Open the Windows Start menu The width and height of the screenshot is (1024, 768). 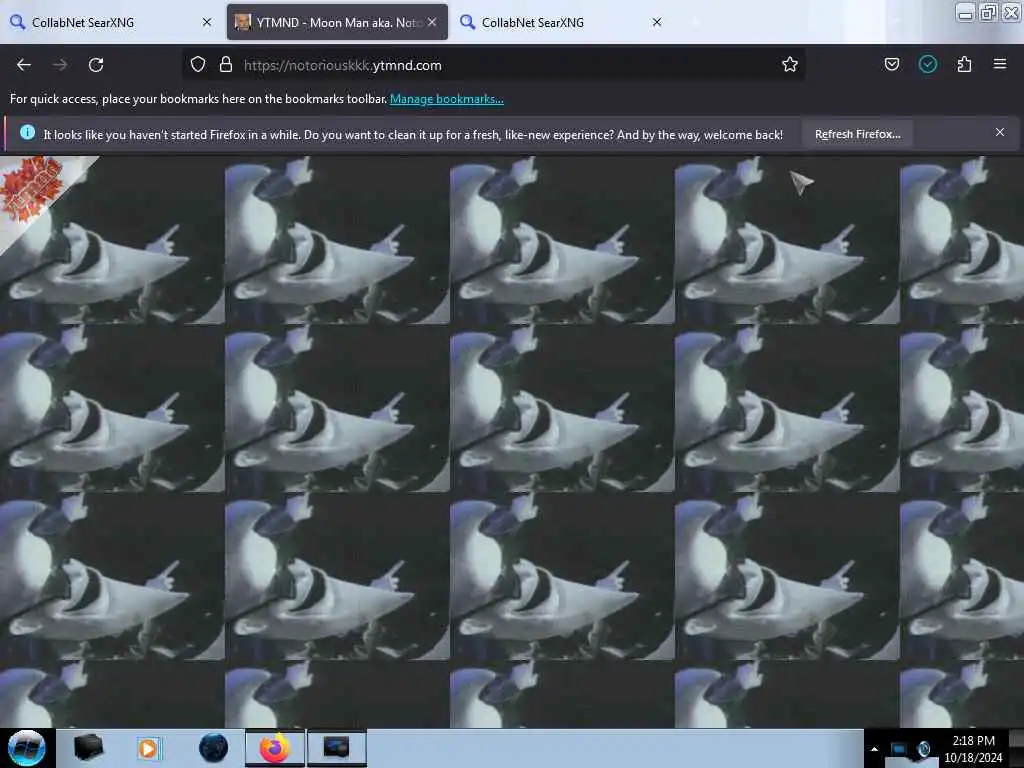pyautogui.click(x=27, y=748)
